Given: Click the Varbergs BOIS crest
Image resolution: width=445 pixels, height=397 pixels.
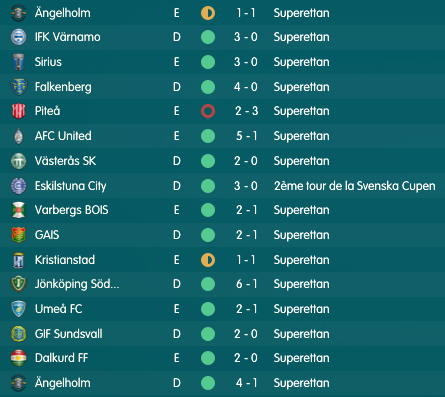Looking at the screenshot, I should pos(18,210).
